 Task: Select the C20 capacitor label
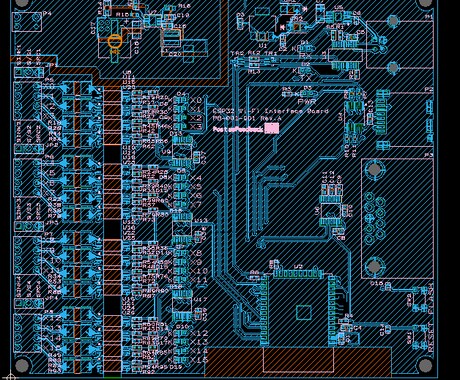175,54
